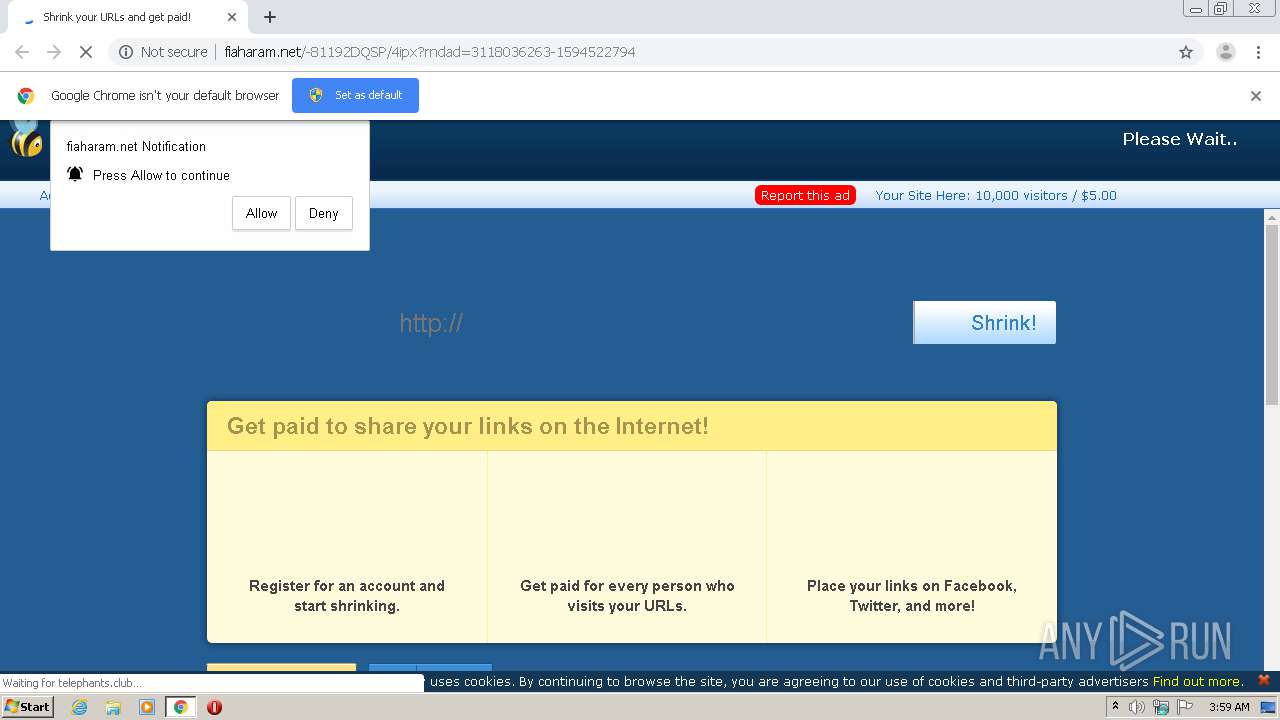This screenshot has width=1280, height=720.
Task: Click the Not secure site info icon
Action: coord(126,52)
